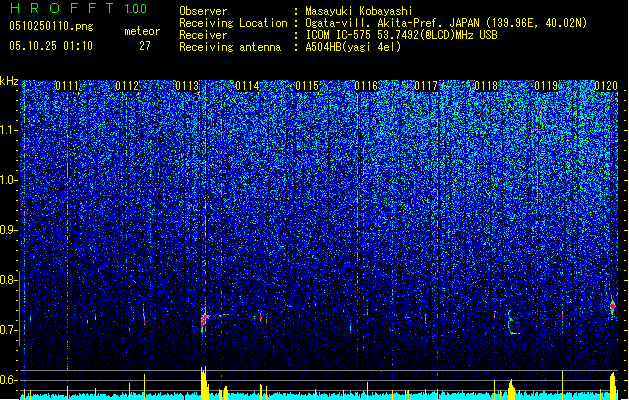Click the curved meteor echo after 0118
The height and width of the screenshot is (400, 629).
point(511,323)
